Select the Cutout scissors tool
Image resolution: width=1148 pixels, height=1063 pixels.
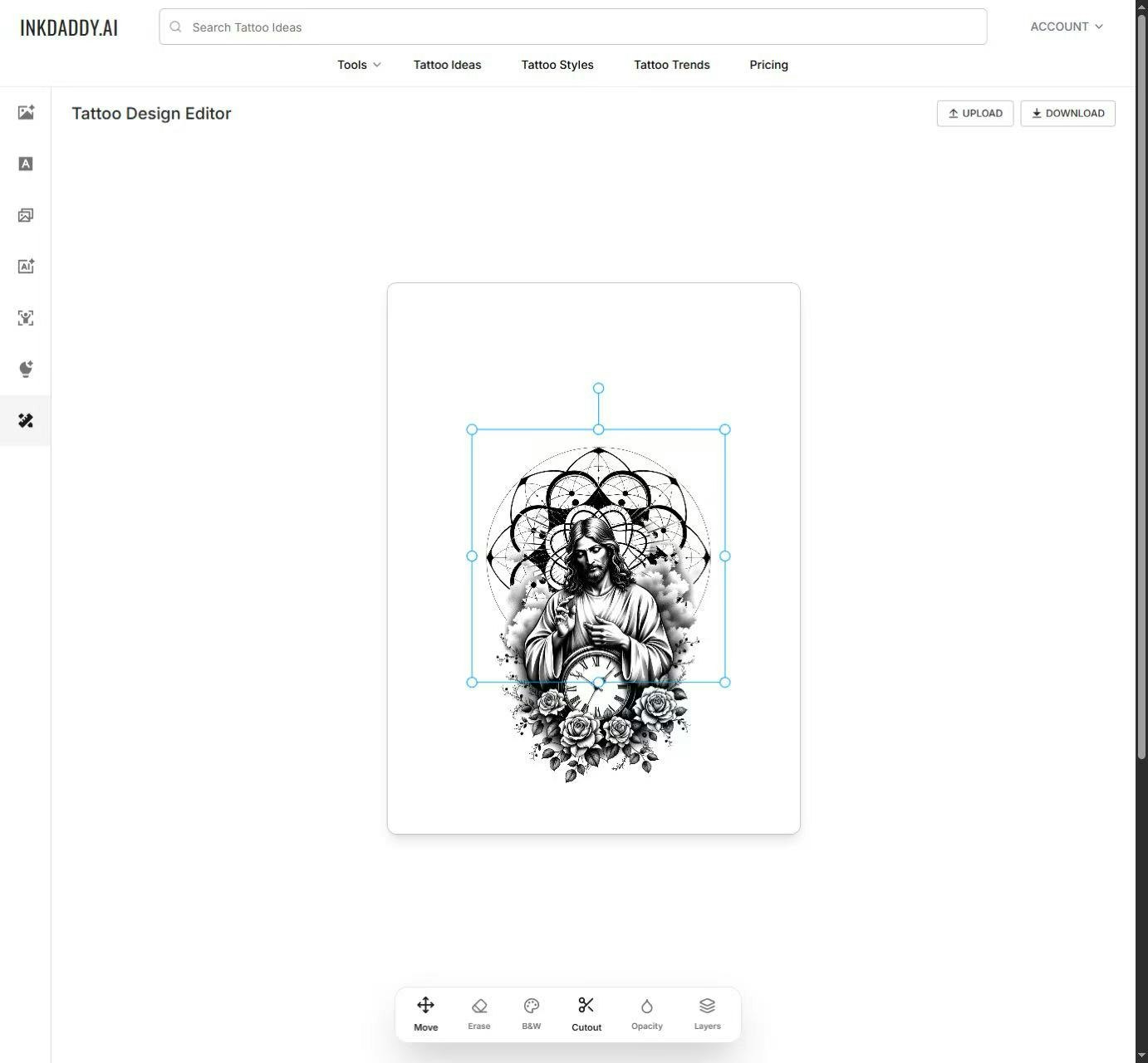pyautogui.click(x=586, y=1012)
